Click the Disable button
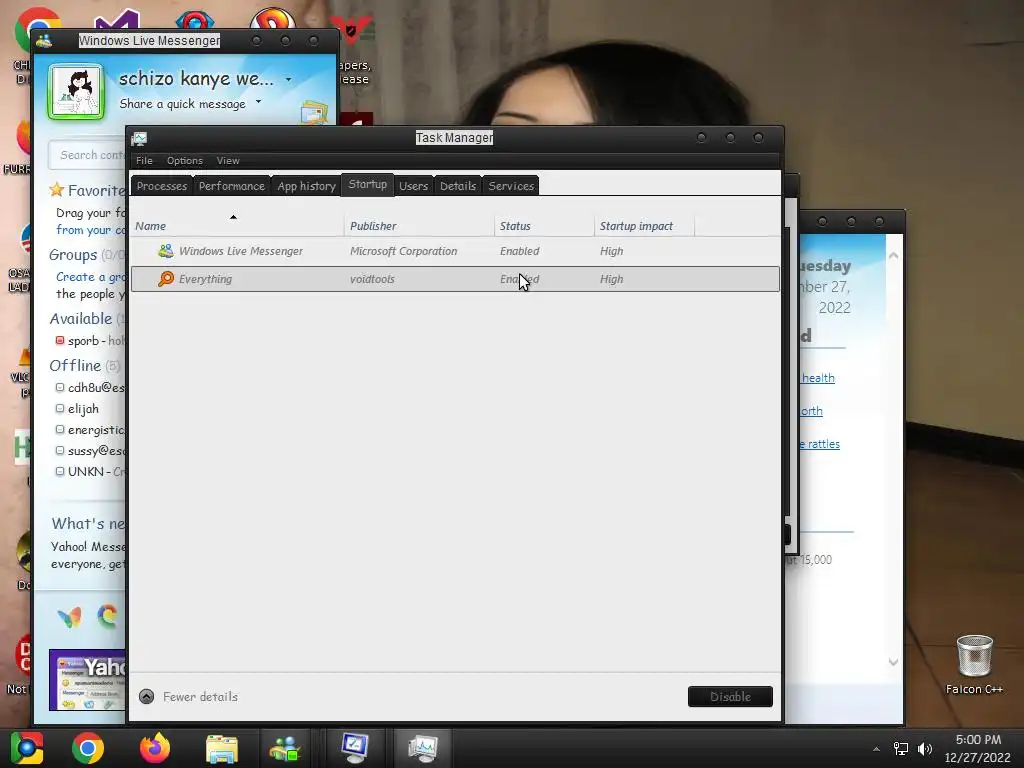Screen dimensions: 1024x768 [730, 697]
